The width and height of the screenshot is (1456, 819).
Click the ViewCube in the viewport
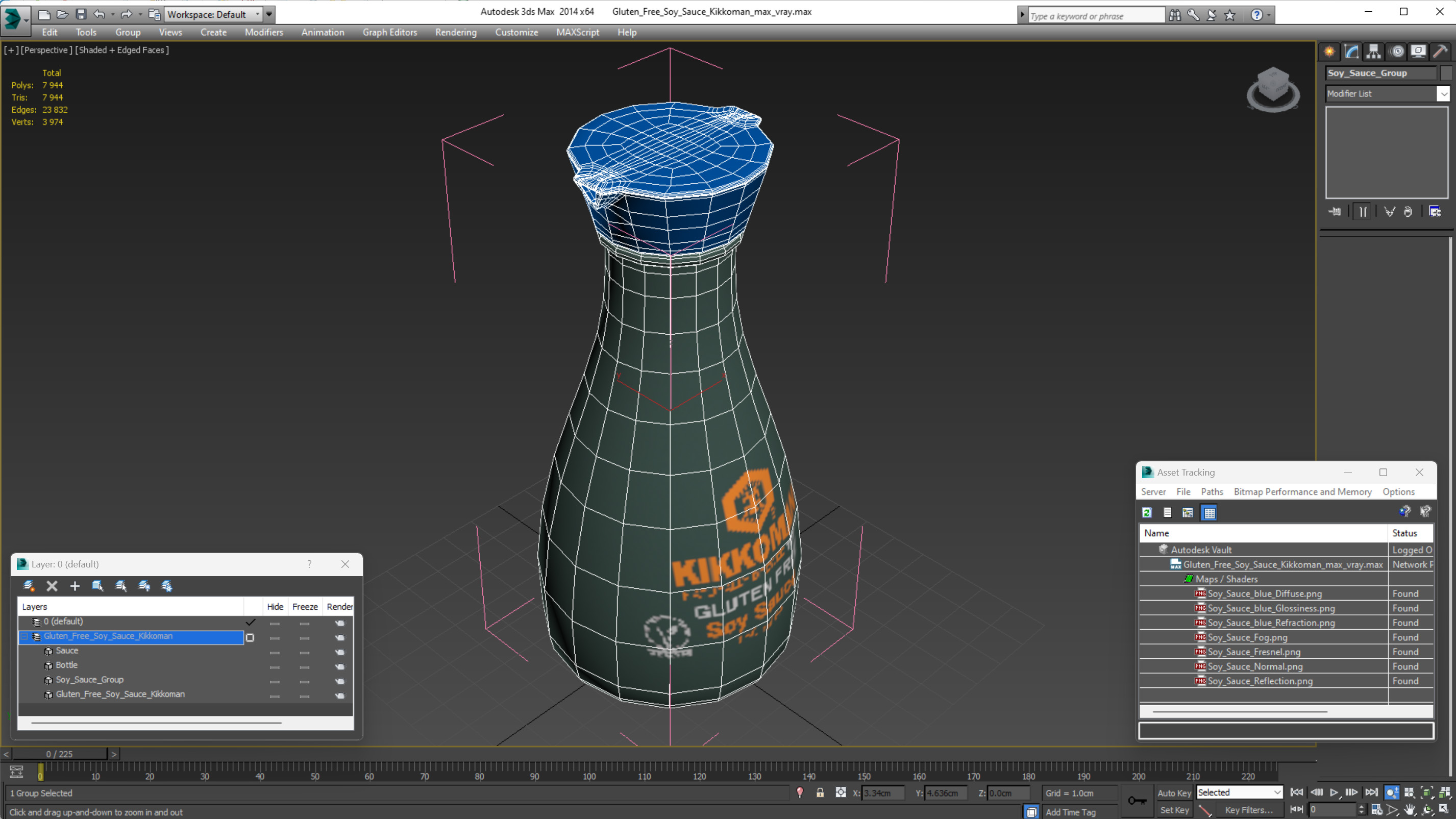[1273, 89]
